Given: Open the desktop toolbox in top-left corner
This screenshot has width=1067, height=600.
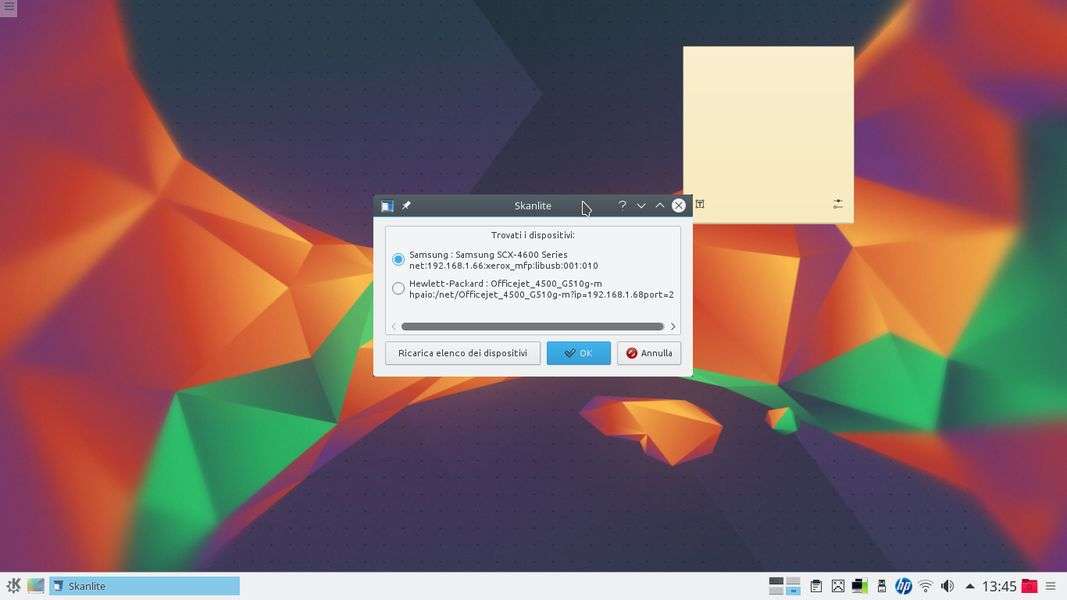Looking at the screenshot, I should click(8, 7).
